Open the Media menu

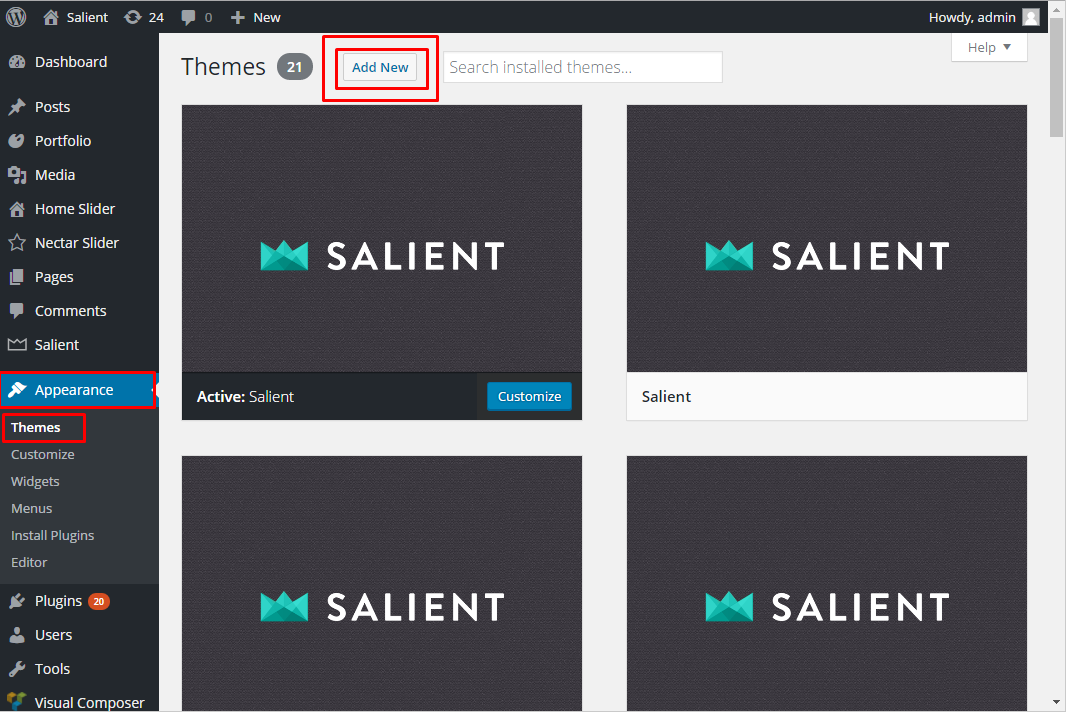(80, 175)
